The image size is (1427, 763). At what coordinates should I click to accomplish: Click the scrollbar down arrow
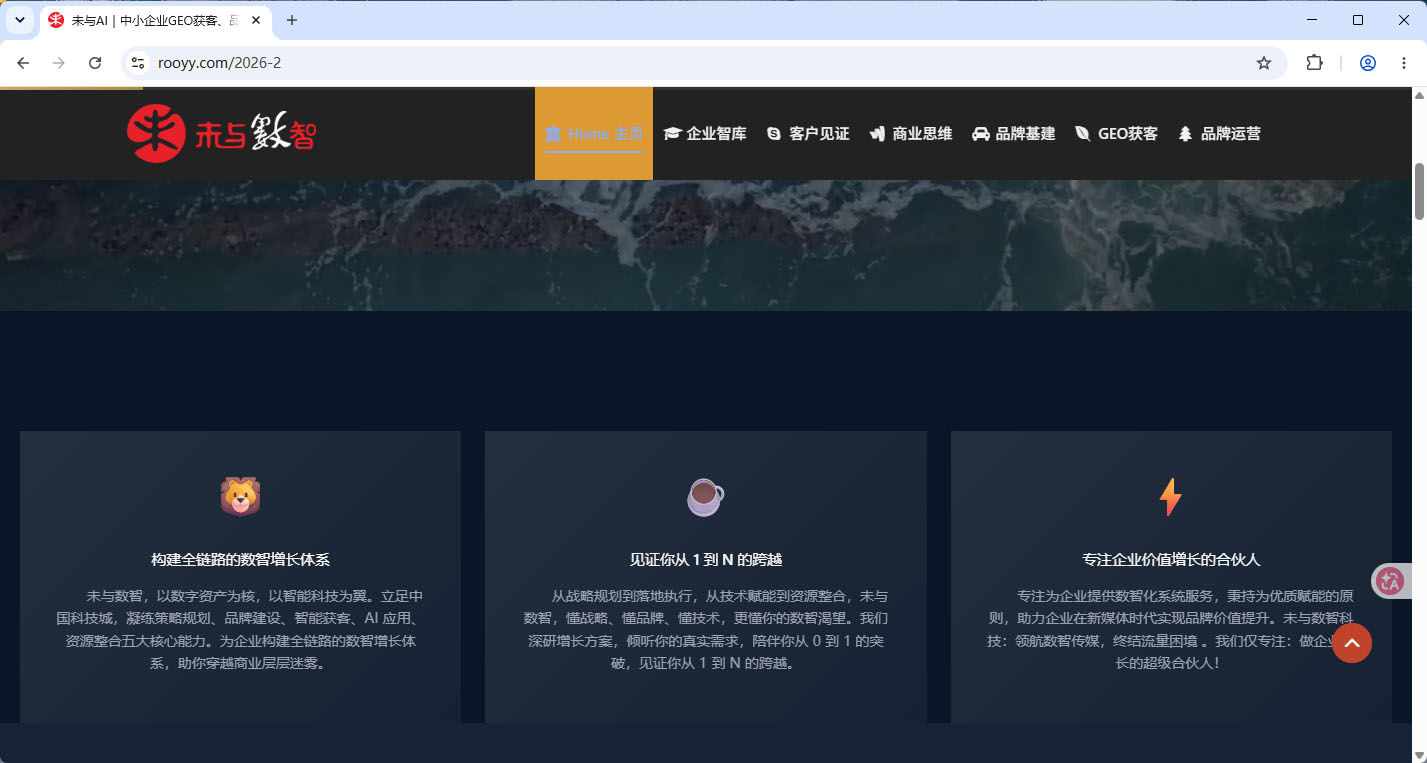pyautogui.click(x=1419, y=754)
